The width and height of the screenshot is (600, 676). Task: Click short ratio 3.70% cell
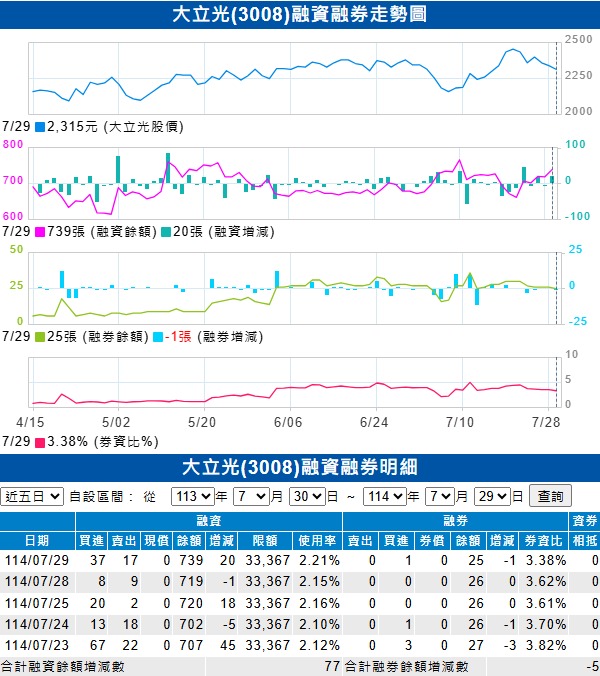[x=546, y=624]
